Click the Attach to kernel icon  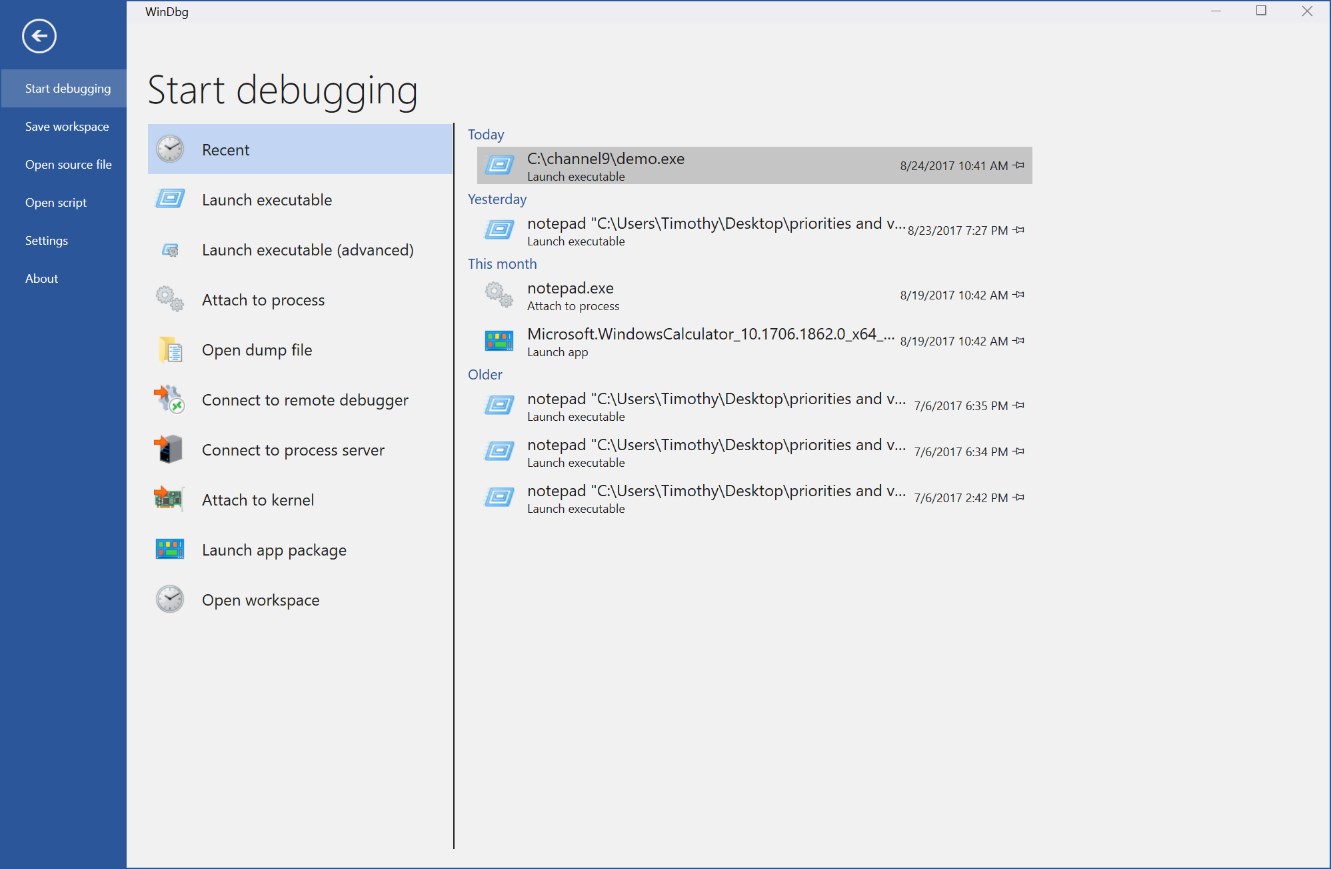170,499
